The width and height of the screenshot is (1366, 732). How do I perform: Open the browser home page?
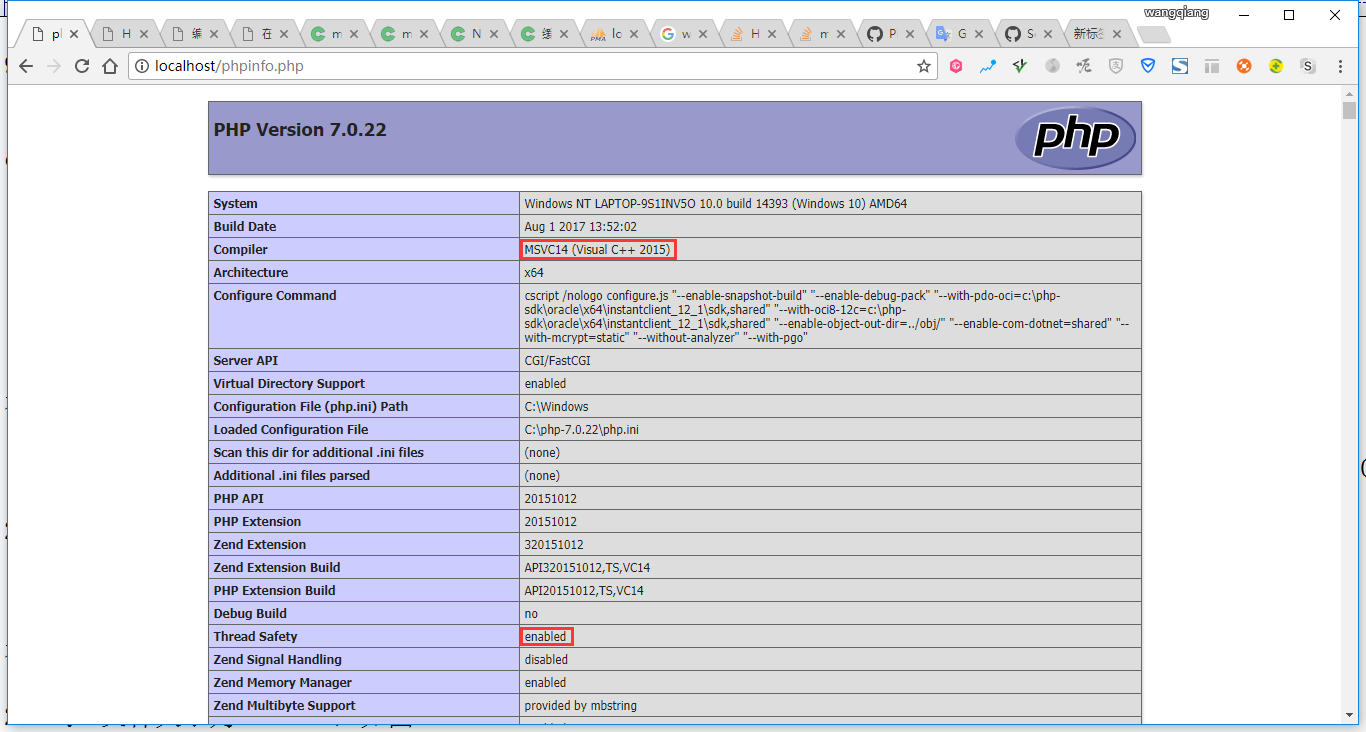(x=110, y=66)
